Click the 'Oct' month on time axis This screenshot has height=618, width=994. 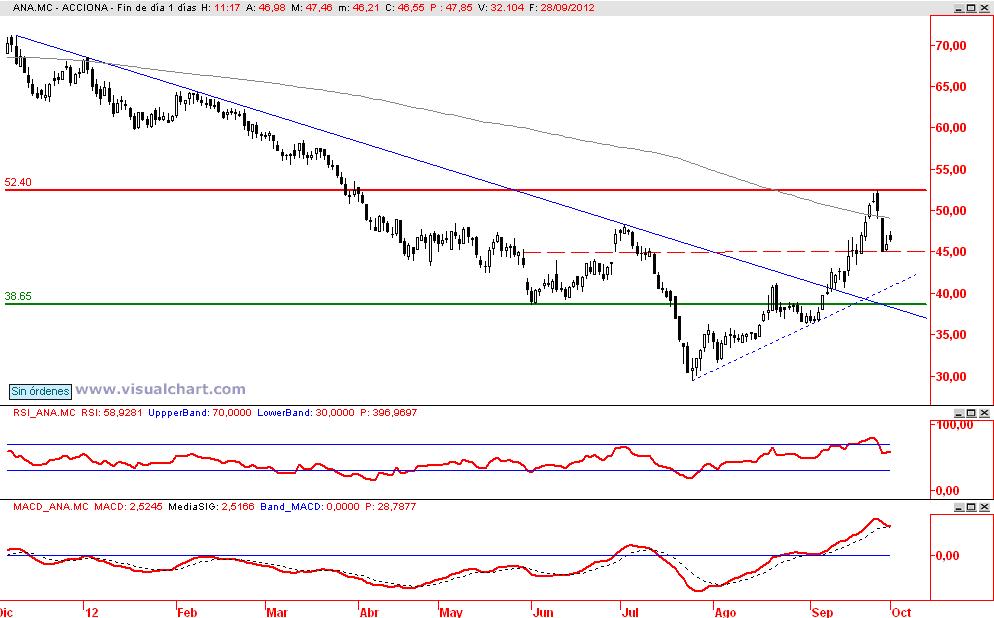(x=901, y=612)
